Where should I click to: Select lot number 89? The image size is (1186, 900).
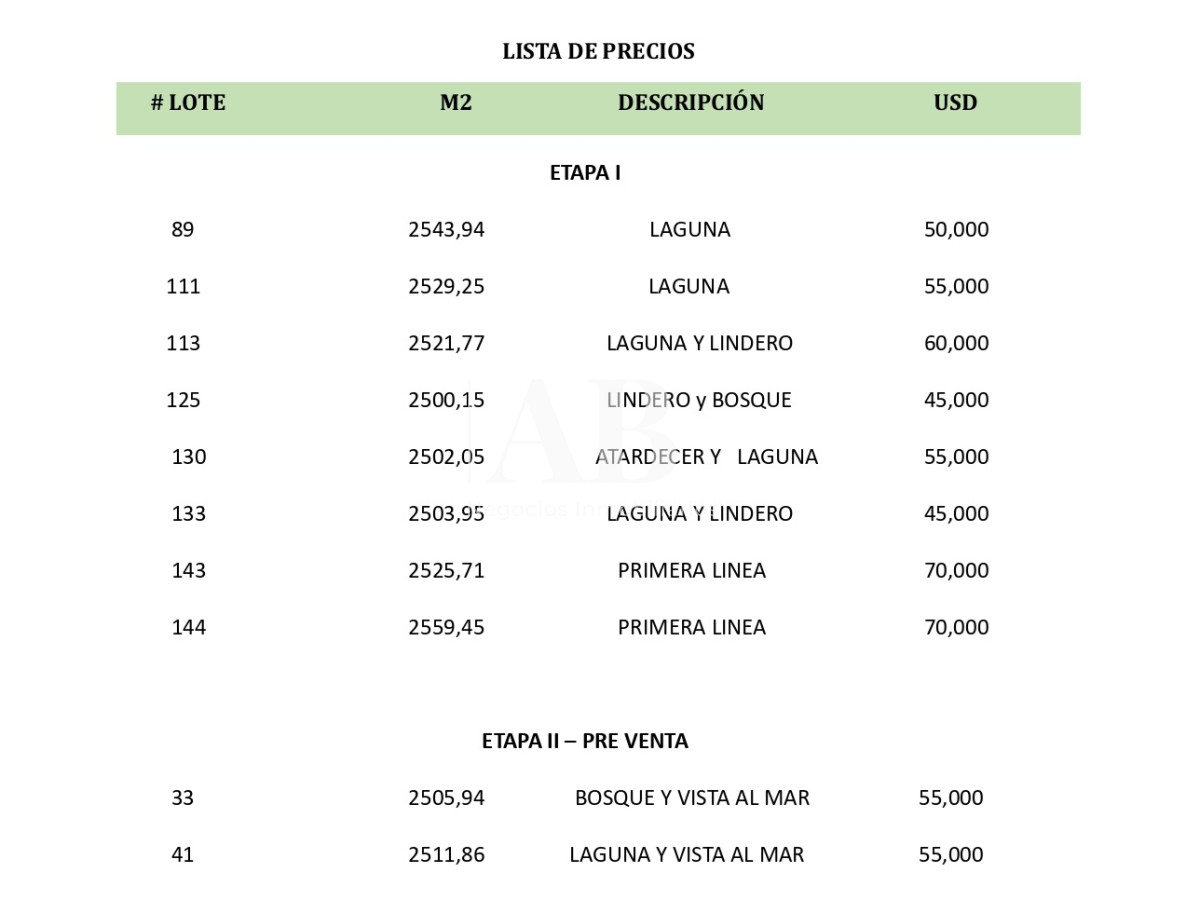click(182, 230)
